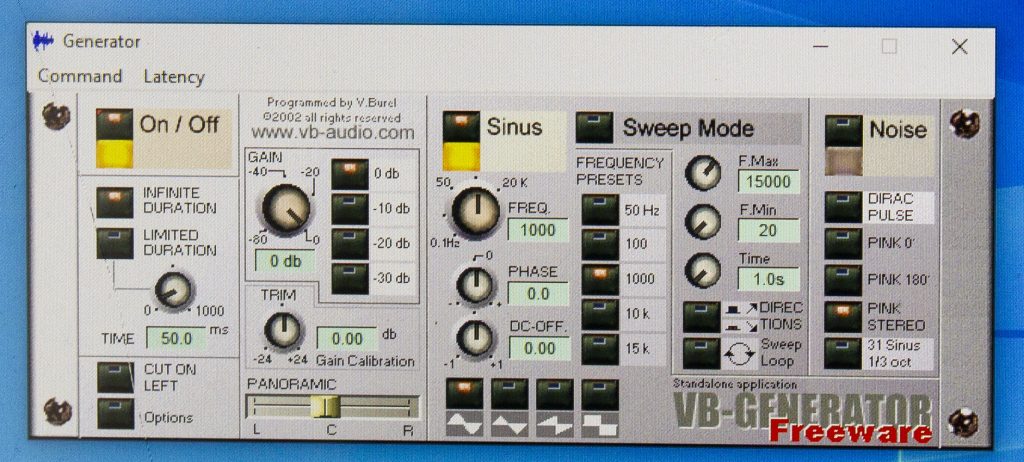Toggle Sweep Mode switch
This screenshot has height=462, width=1024.
click(x=594, y=127)
